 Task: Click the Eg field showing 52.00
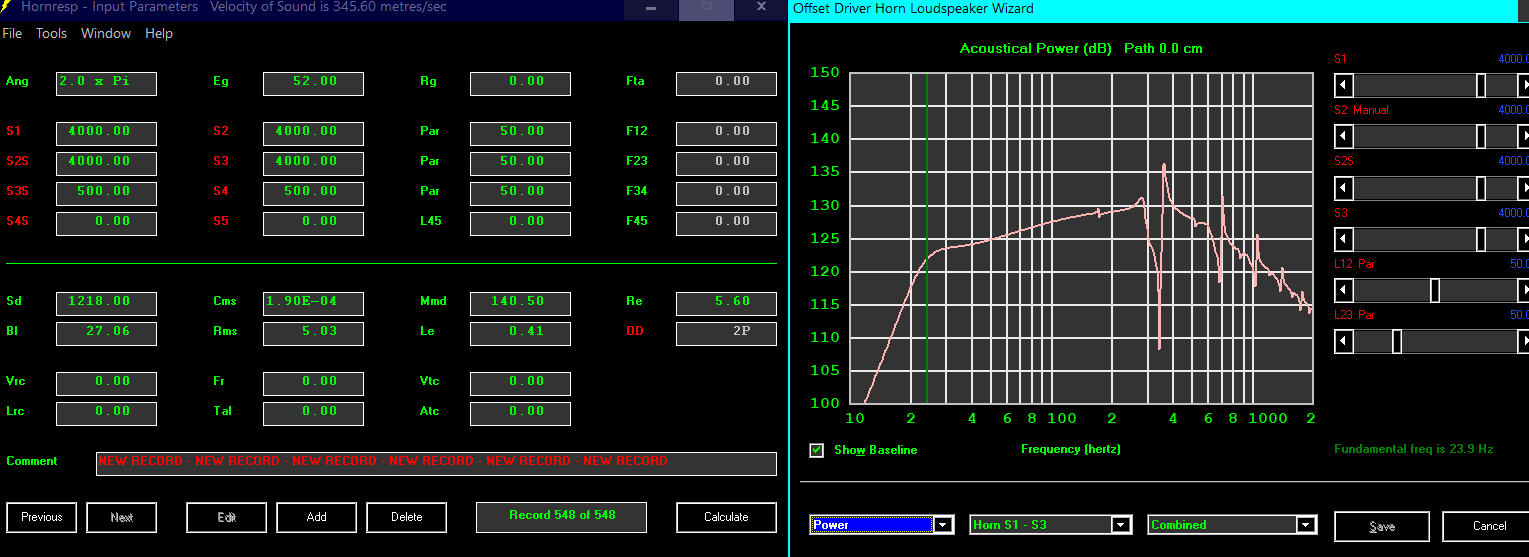click(x=313, y=83)
